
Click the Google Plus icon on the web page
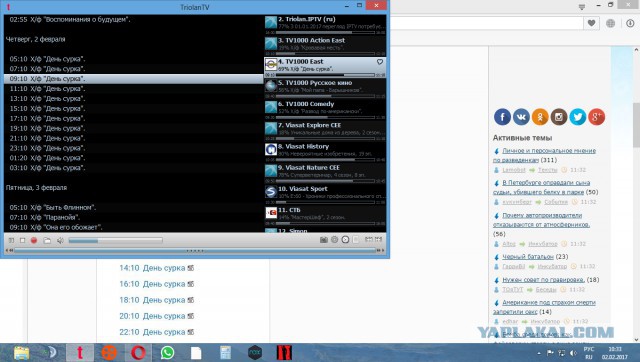596,117
